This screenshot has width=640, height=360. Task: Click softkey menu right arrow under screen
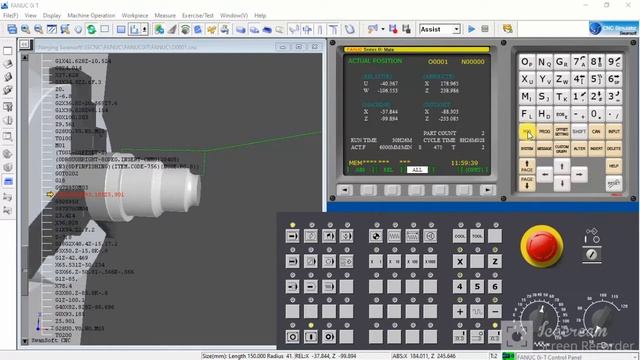pyautogui.click(x=487, y=190)
